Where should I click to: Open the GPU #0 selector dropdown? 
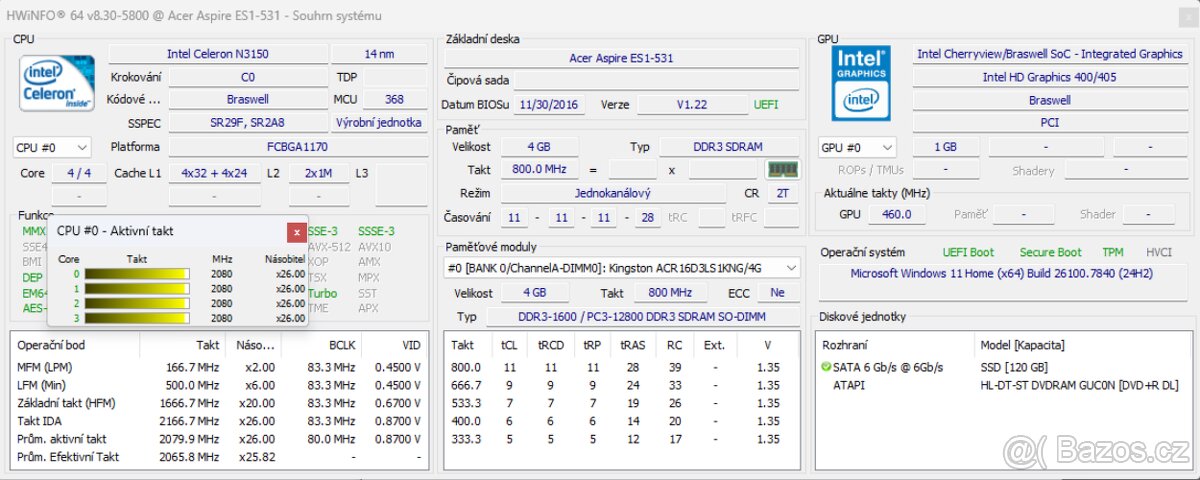pos(857,147)
